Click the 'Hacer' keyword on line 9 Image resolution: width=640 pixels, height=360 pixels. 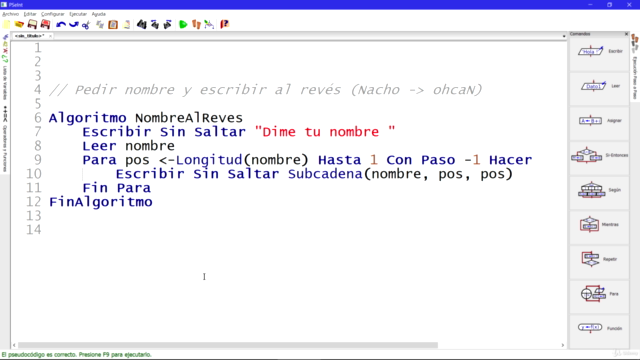click(x=510, y=160)
